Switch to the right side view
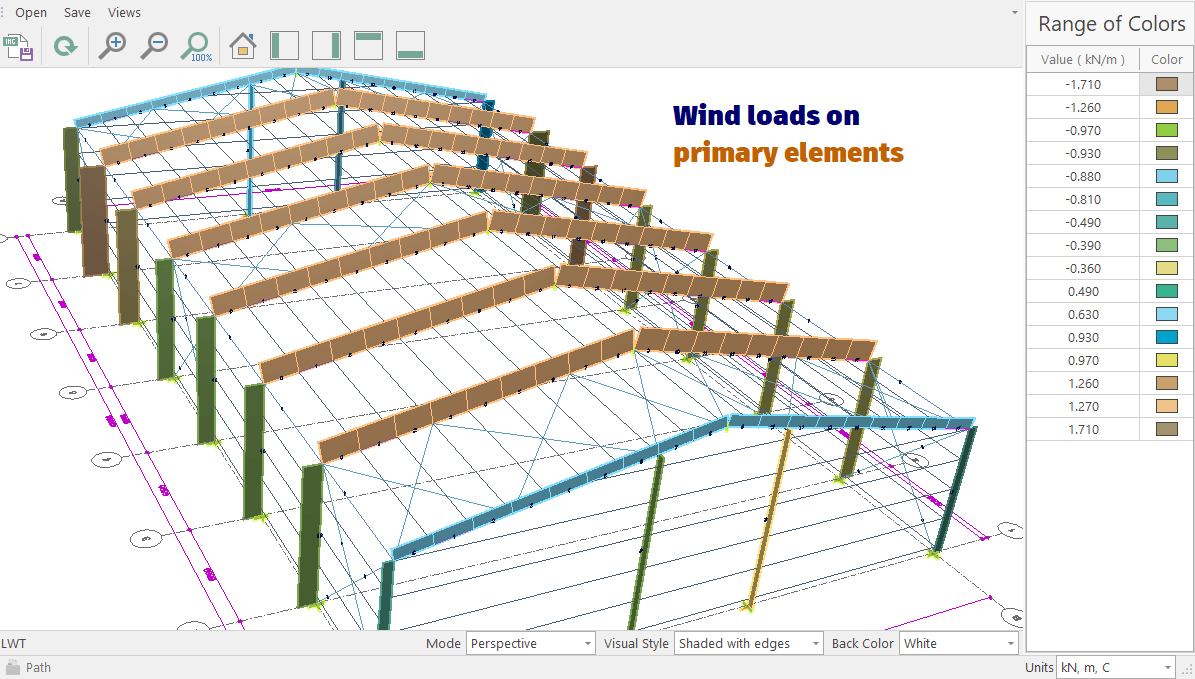 [x=326, y=46]
